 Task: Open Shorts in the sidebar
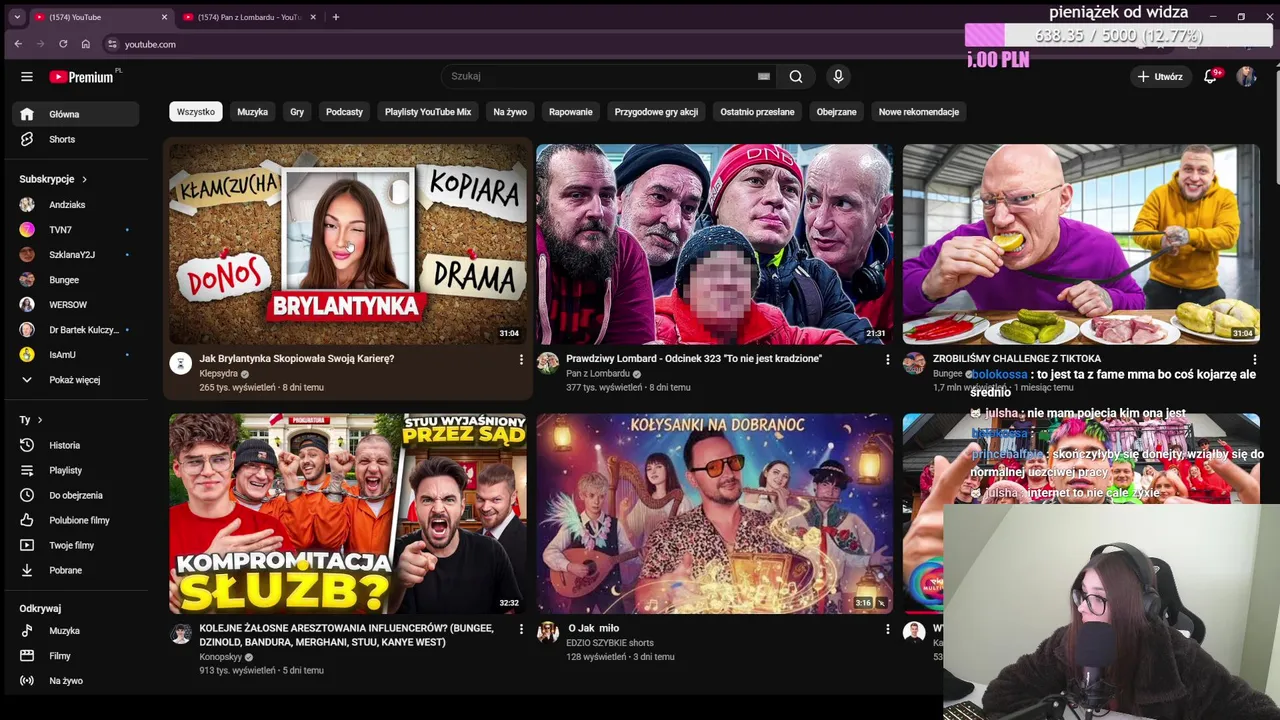pos(76,139)
